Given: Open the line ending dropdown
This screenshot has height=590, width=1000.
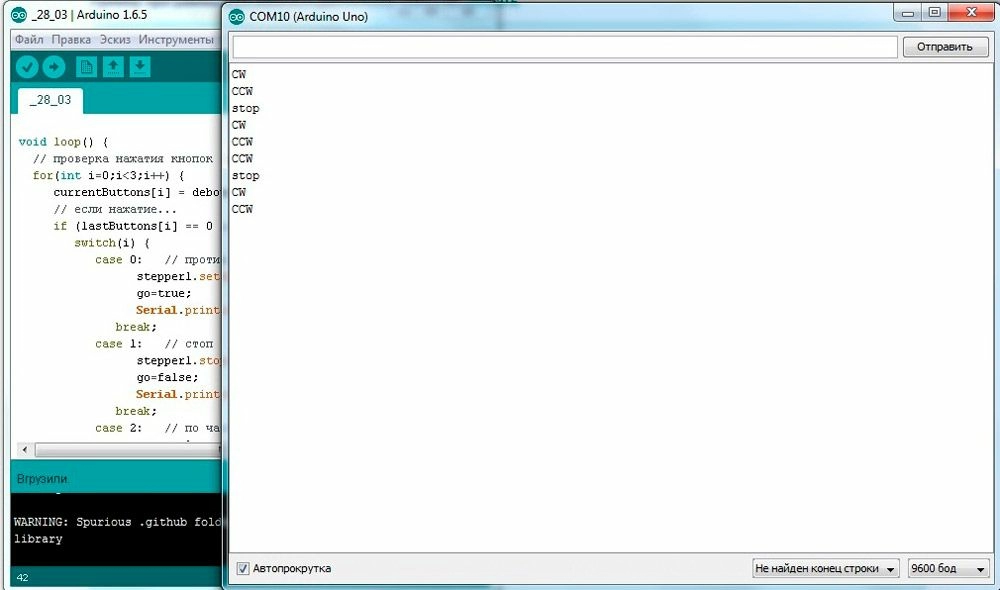Looking at the screenshot, I should tap(826, 568).
